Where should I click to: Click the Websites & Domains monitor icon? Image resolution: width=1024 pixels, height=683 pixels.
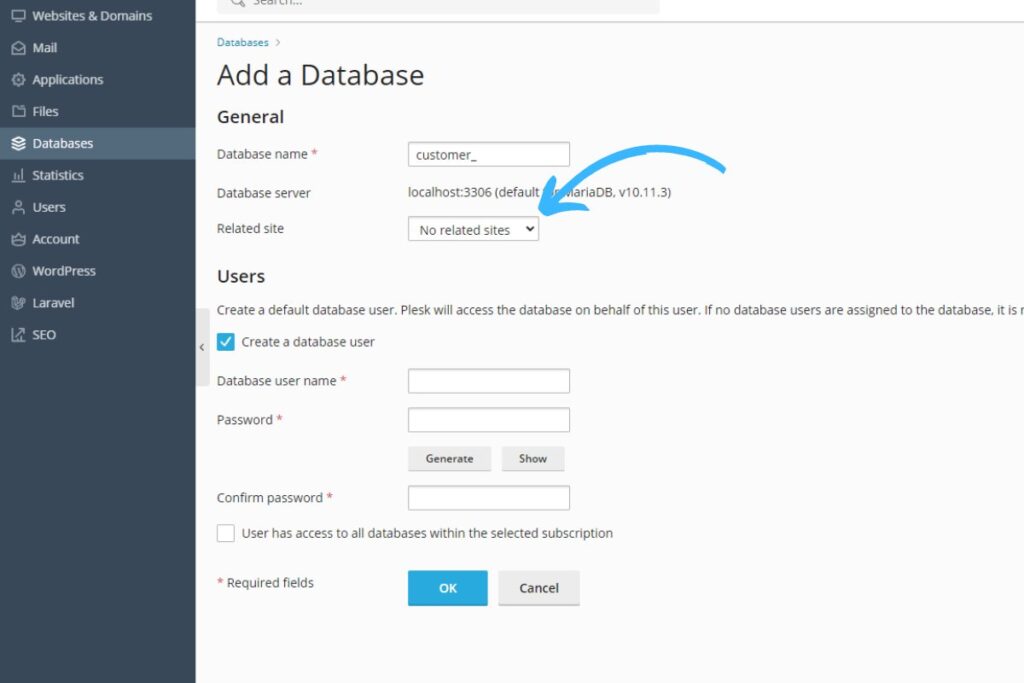[x=18, y=16]
